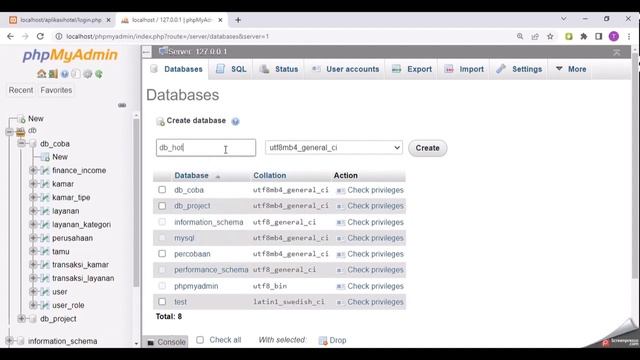Click the zoom magnifier in address bar
640x360 pixels.
click(x=520, y=36)
